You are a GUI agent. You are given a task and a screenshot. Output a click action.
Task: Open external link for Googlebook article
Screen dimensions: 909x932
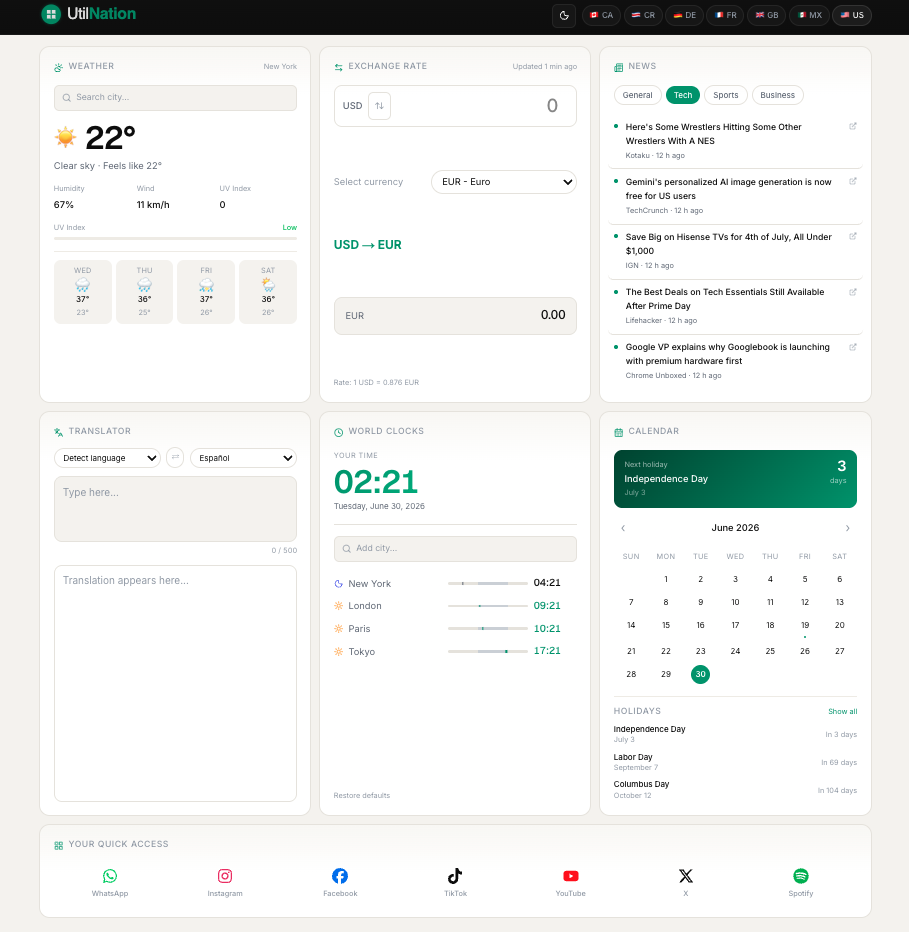point(853,347)
